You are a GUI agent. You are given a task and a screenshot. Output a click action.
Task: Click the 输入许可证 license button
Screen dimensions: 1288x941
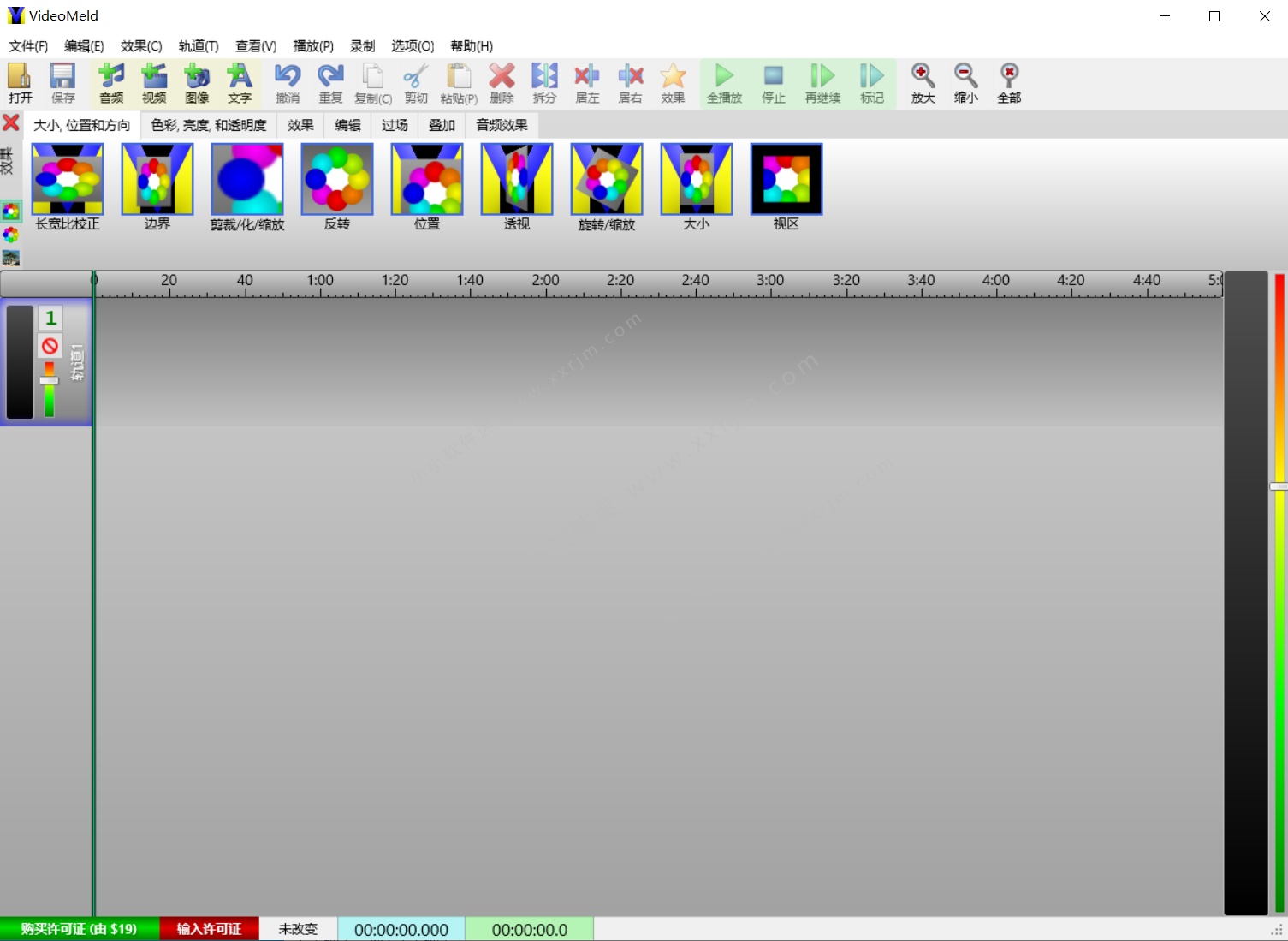208,928
